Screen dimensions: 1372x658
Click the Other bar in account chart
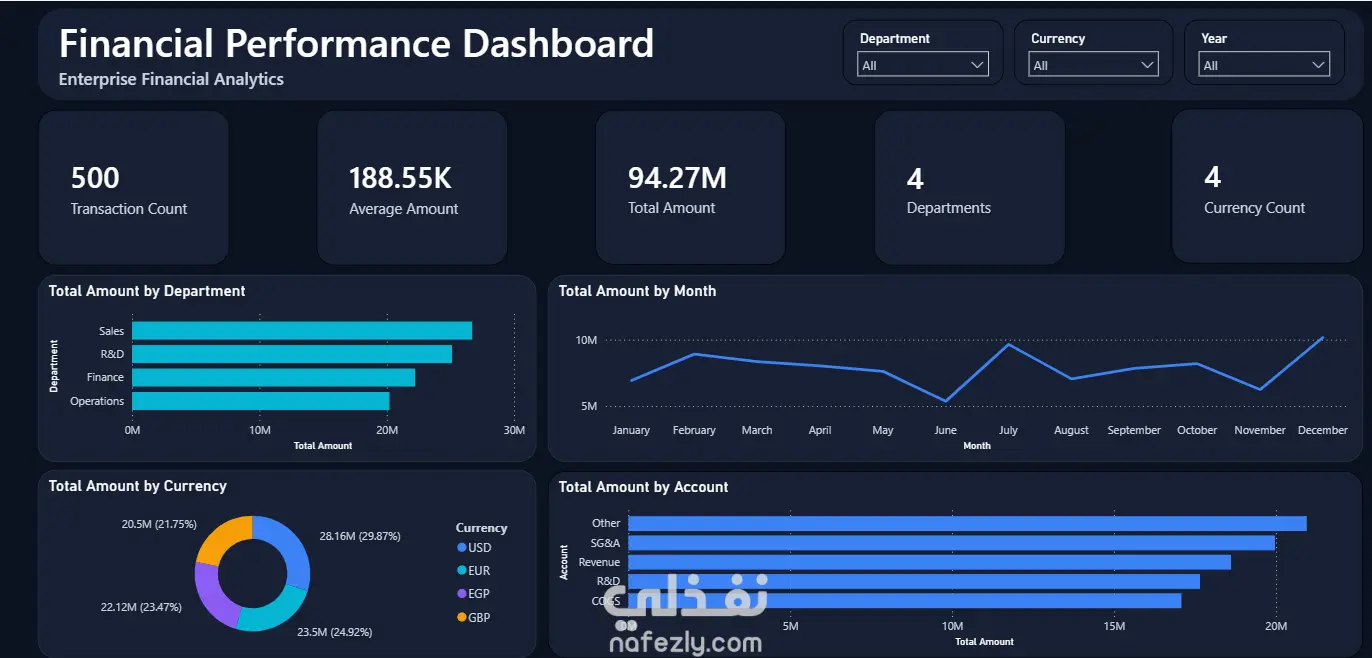pos(967,523)
